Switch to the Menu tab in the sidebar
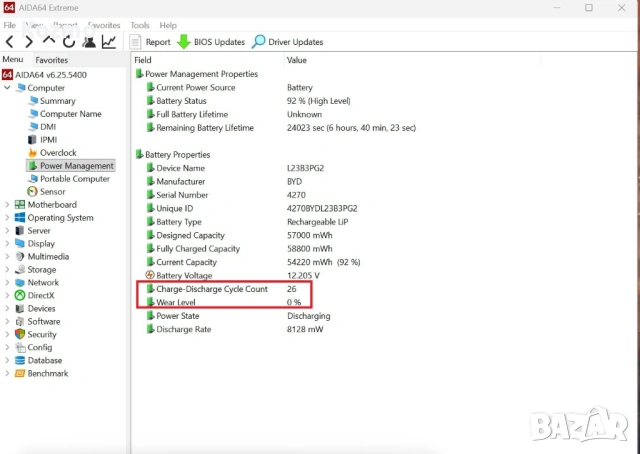This screenshot has width=640, height=454. tap(13, 60)
